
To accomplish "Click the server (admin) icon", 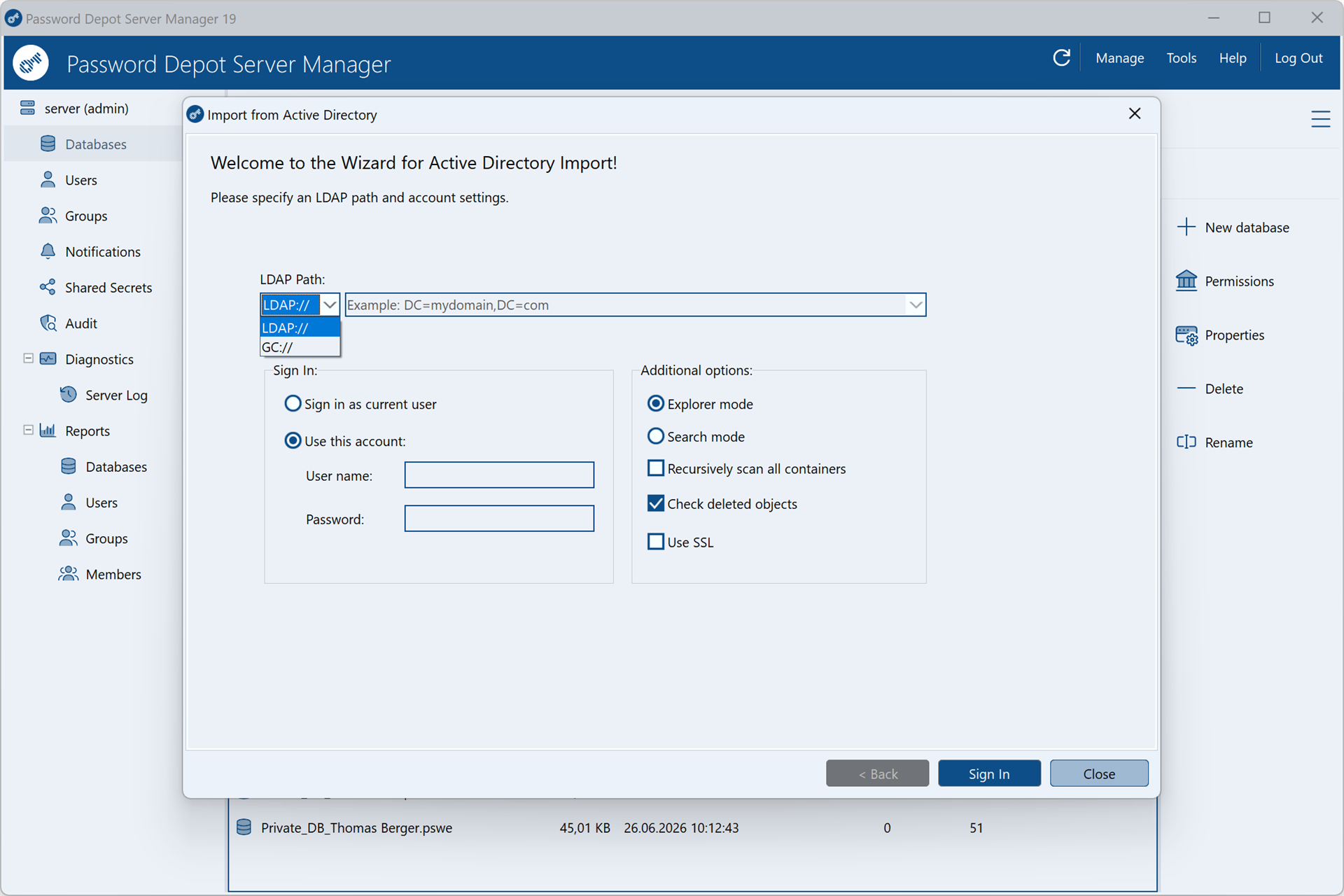I will pyautogui.click(x=27, y=108).
